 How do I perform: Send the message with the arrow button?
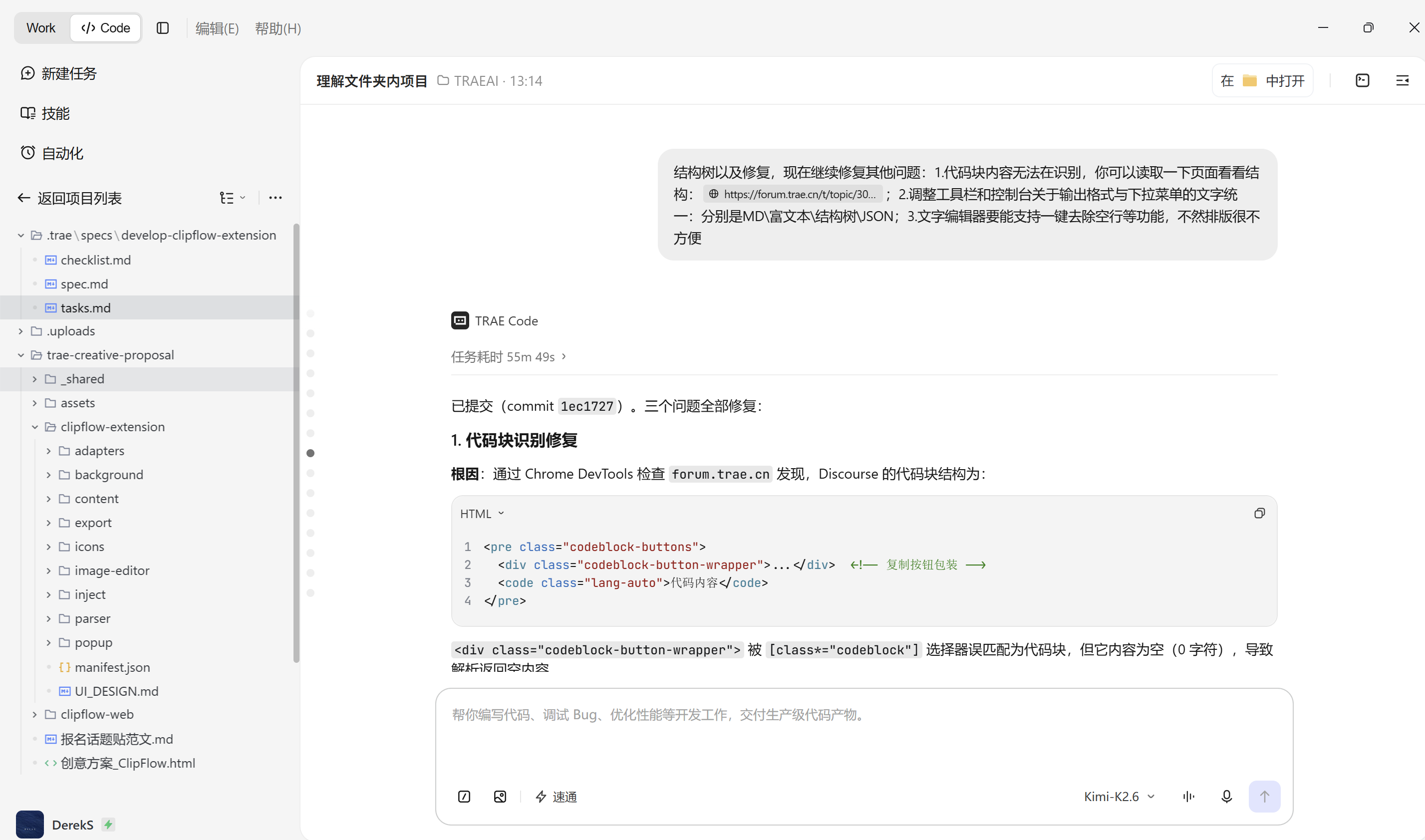tap(1264, 797)
